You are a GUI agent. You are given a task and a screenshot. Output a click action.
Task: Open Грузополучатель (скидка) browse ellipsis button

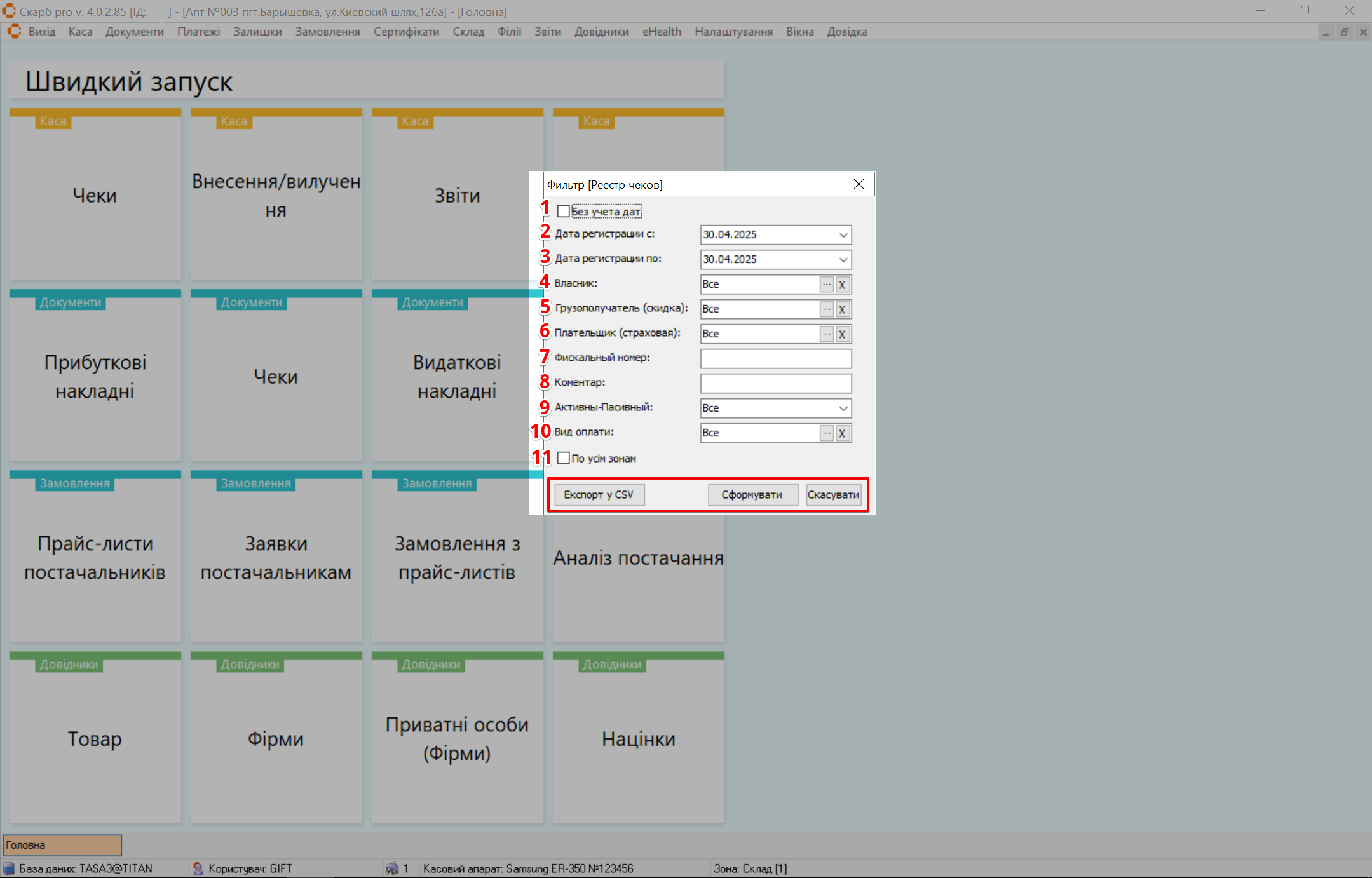point(826,309)
